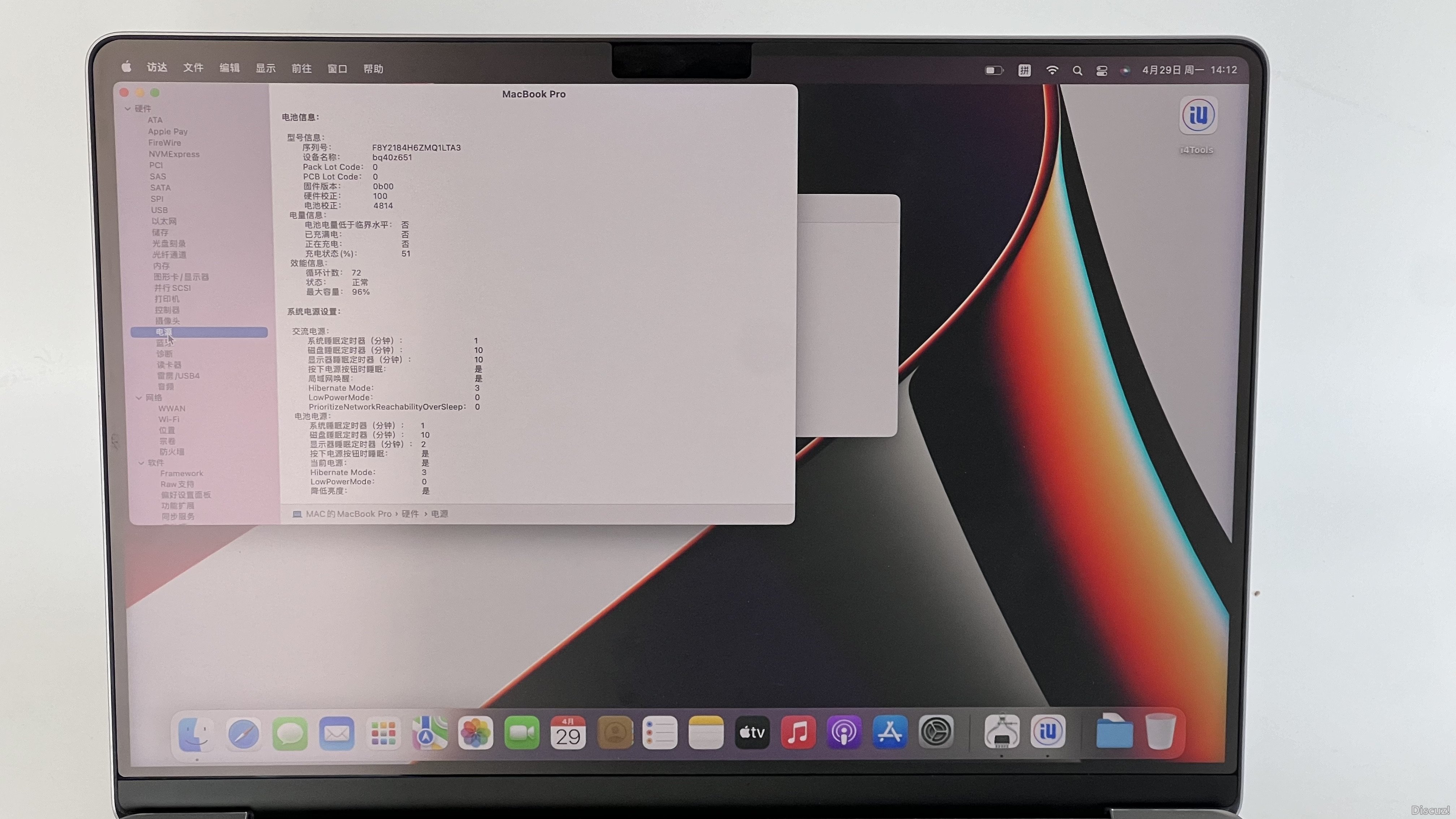Select 内存 memory in sidebar

point(161,266)
